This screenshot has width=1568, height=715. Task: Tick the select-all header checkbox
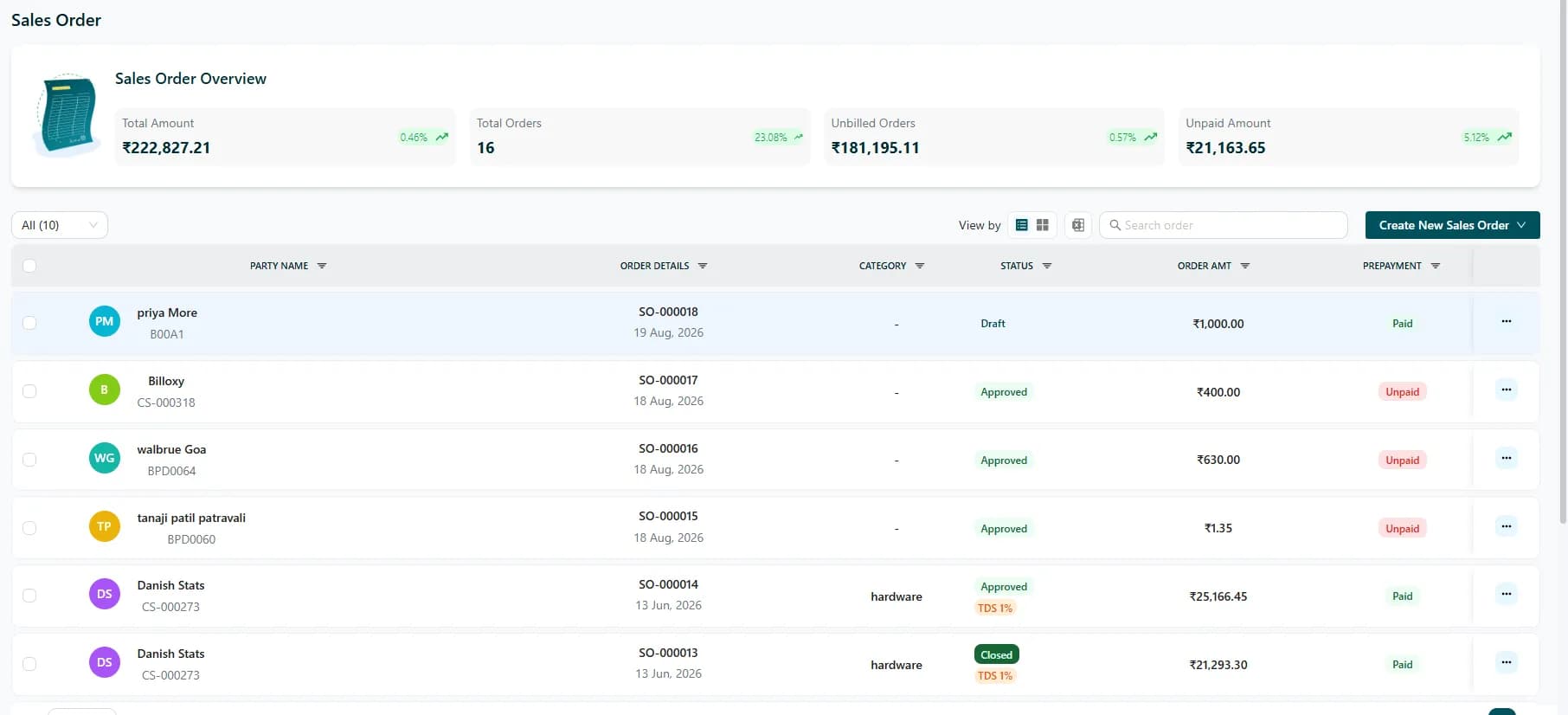tap(29, 266)
